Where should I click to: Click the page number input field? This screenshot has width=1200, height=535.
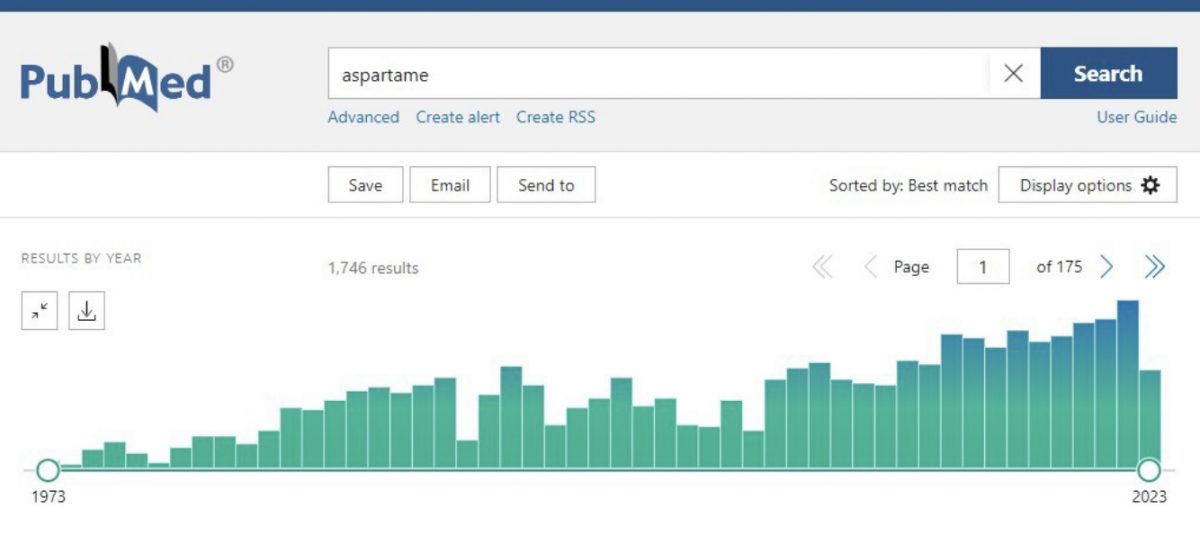pos(982,267)
